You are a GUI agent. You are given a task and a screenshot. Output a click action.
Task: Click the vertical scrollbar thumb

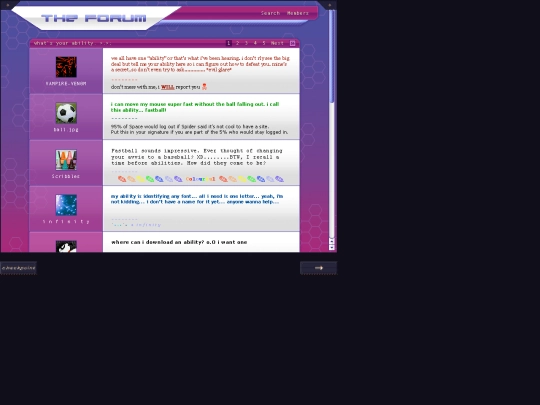pos(332,56)
